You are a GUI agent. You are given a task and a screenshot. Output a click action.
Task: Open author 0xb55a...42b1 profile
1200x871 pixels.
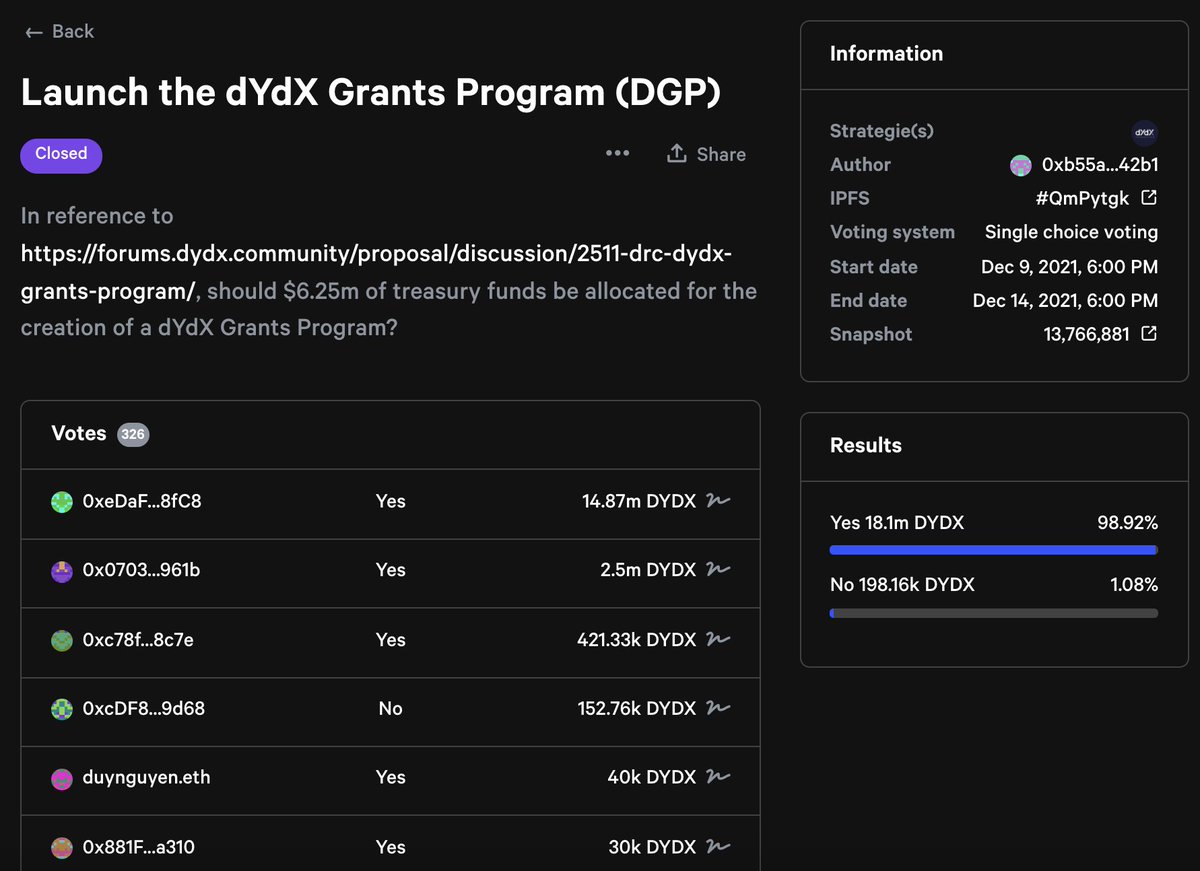(x=1100, y=165)
